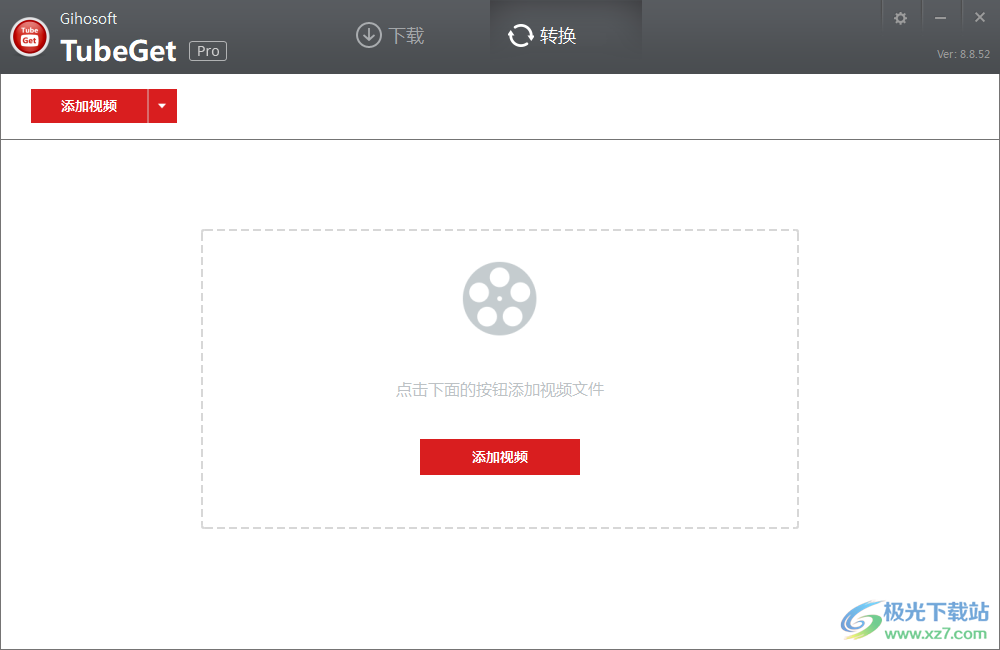Click the Pro badge label

(208, 51)
